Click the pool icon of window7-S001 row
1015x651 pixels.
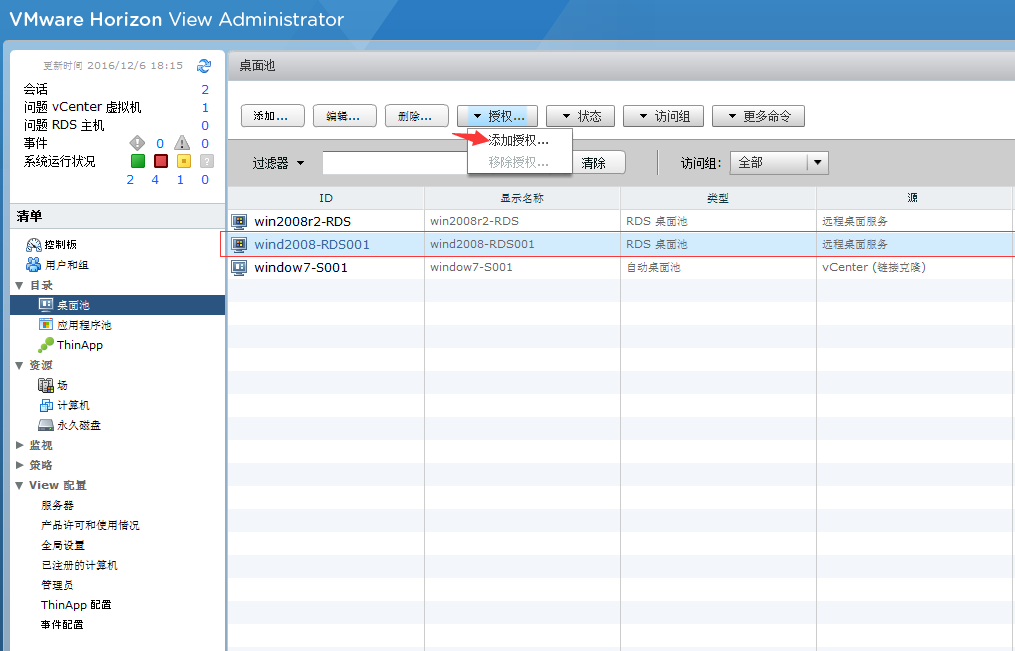pos(240,267)
